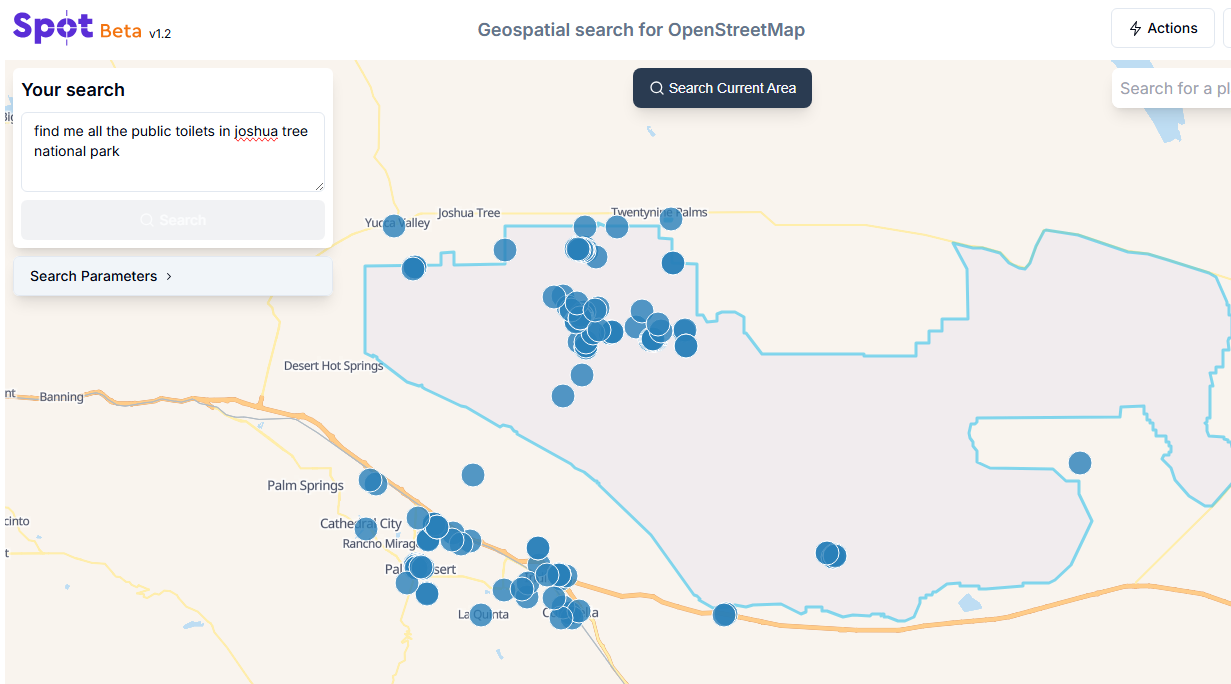Select the marker on the park's southern boundary
Image resolution: width=1231 pixels, height=684 pixels.
(724, 614)
